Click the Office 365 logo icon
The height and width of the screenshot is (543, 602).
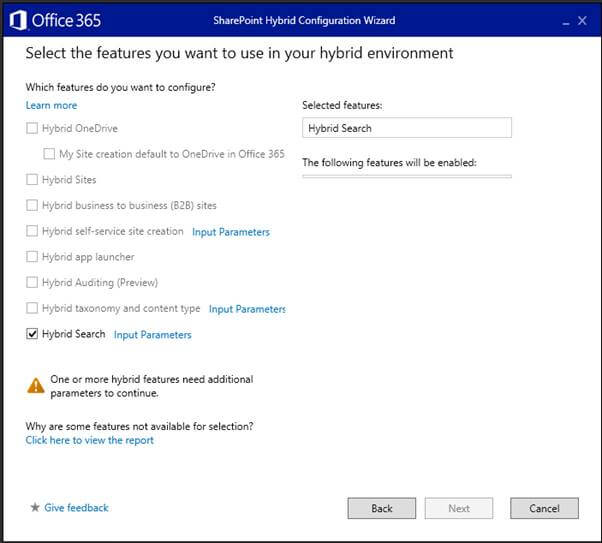point(18,20)
